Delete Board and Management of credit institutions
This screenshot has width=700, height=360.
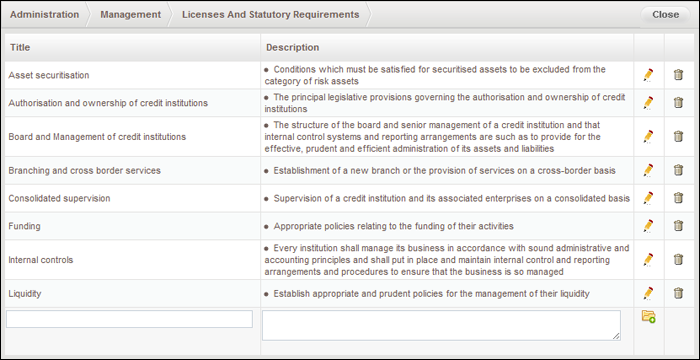pos(678,136)
